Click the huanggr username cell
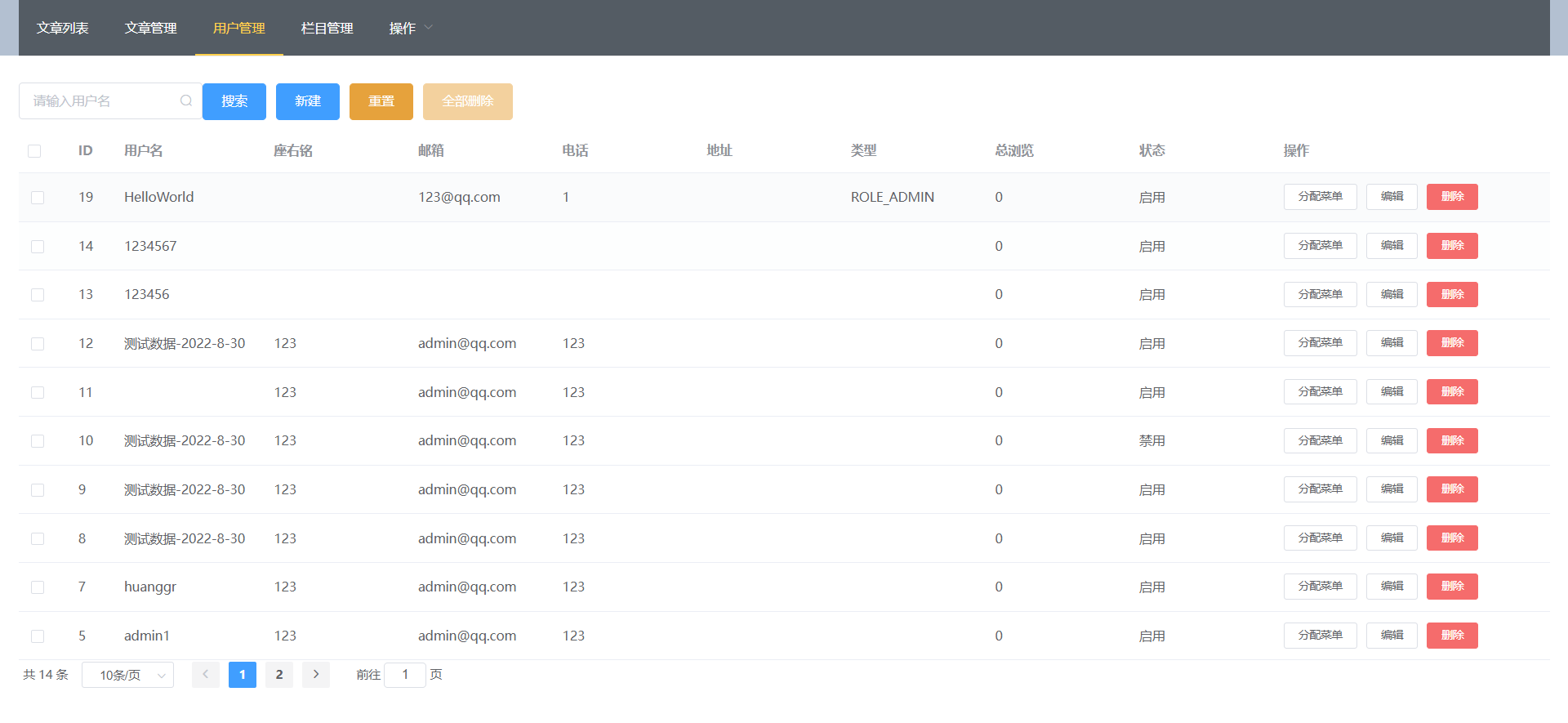 tap(150, 587)
